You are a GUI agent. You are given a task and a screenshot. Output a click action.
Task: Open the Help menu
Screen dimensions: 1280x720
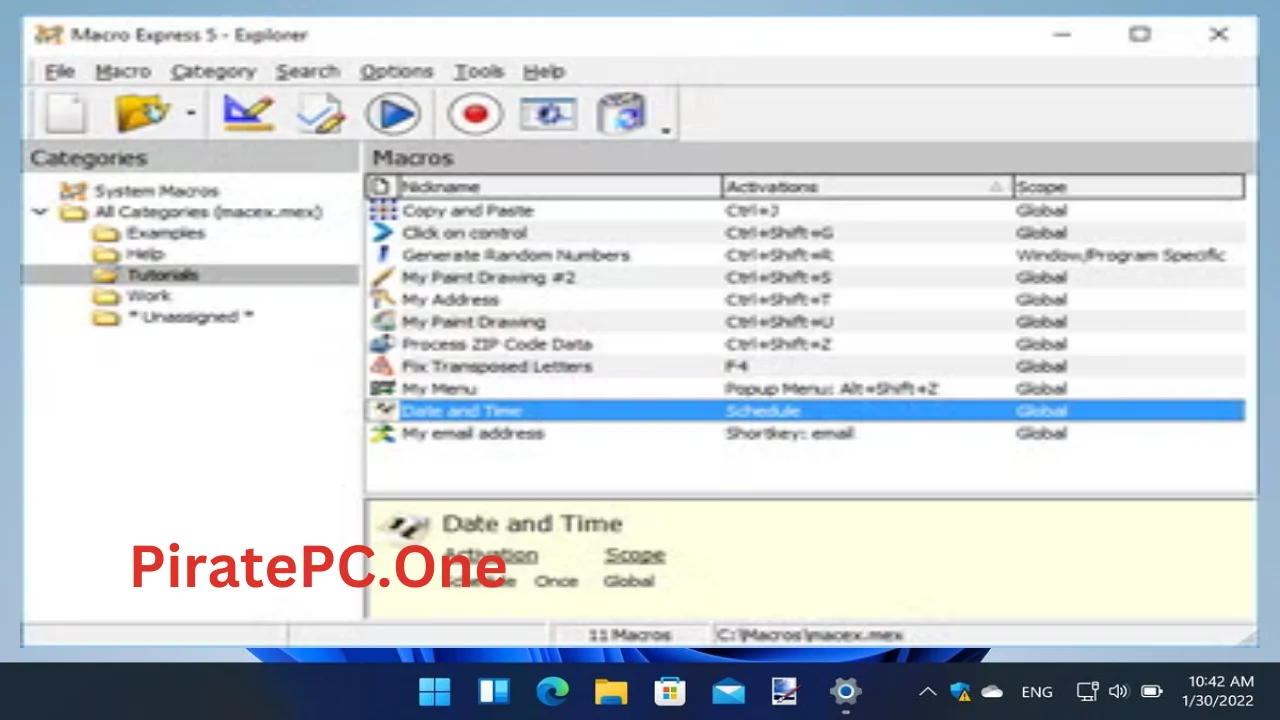(x=544, y=71)
